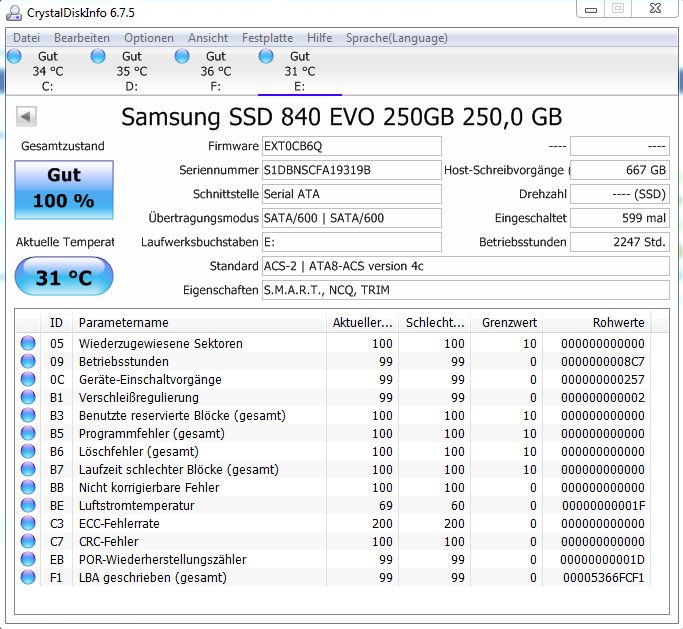Click the Eigenschaften field S.M.A.R.T., NCQ, TRIM
The height and width of the screenshot is (629, 683).
pos(466,290)
